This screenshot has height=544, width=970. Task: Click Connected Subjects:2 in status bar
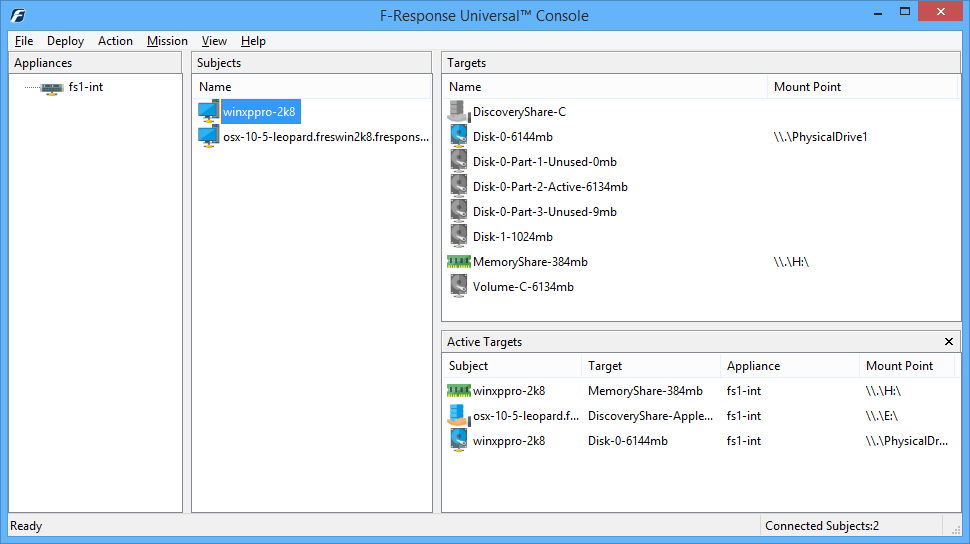[x=822, y=526]
